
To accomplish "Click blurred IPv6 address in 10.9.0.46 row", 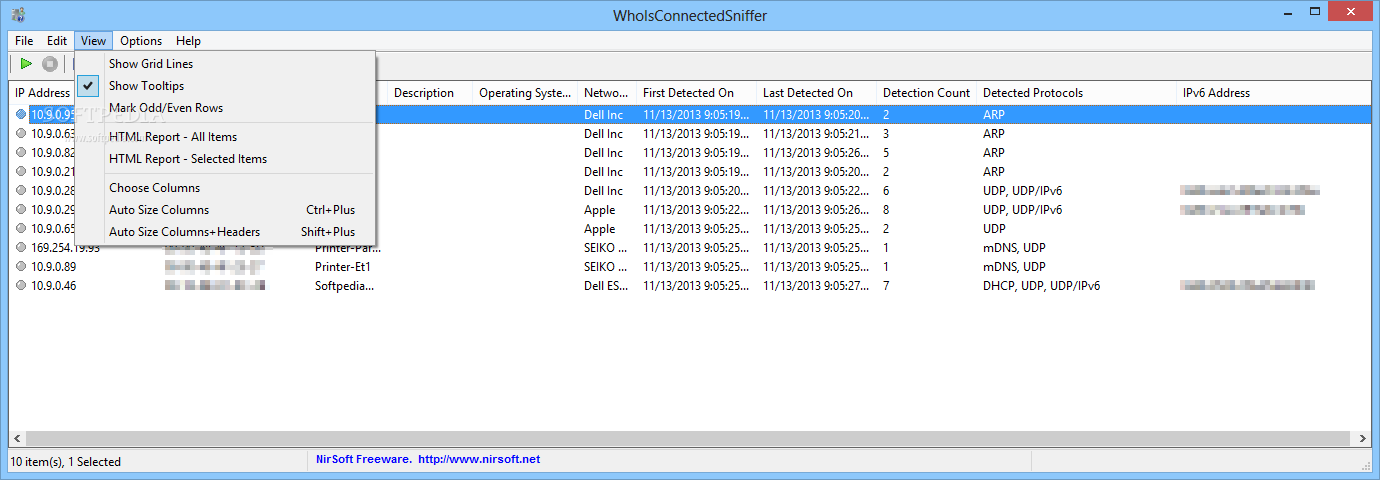I will 1247,286.
